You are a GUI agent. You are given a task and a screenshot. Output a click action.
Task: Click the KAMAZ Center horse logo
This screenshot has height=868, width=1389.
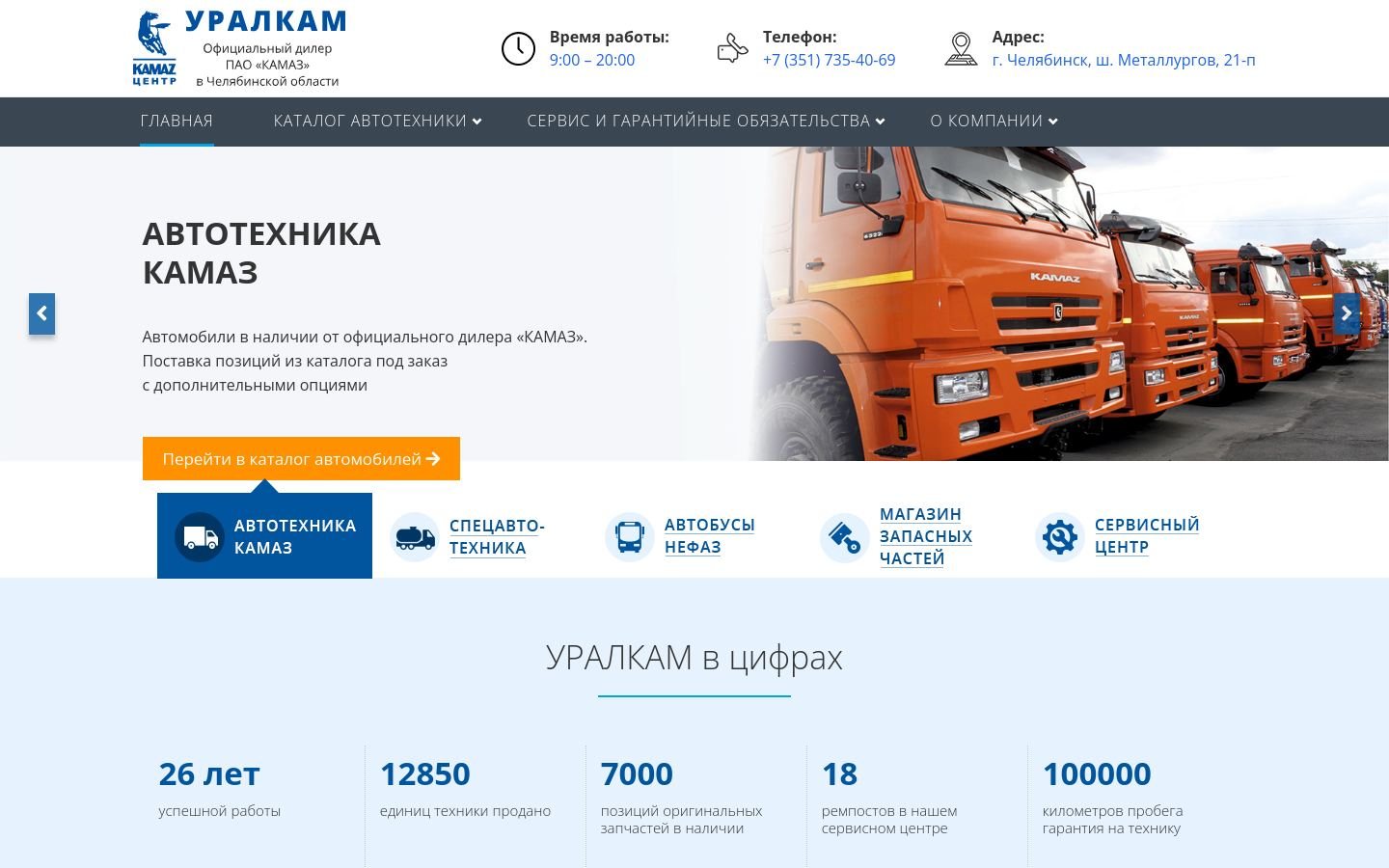pos(154,48)
